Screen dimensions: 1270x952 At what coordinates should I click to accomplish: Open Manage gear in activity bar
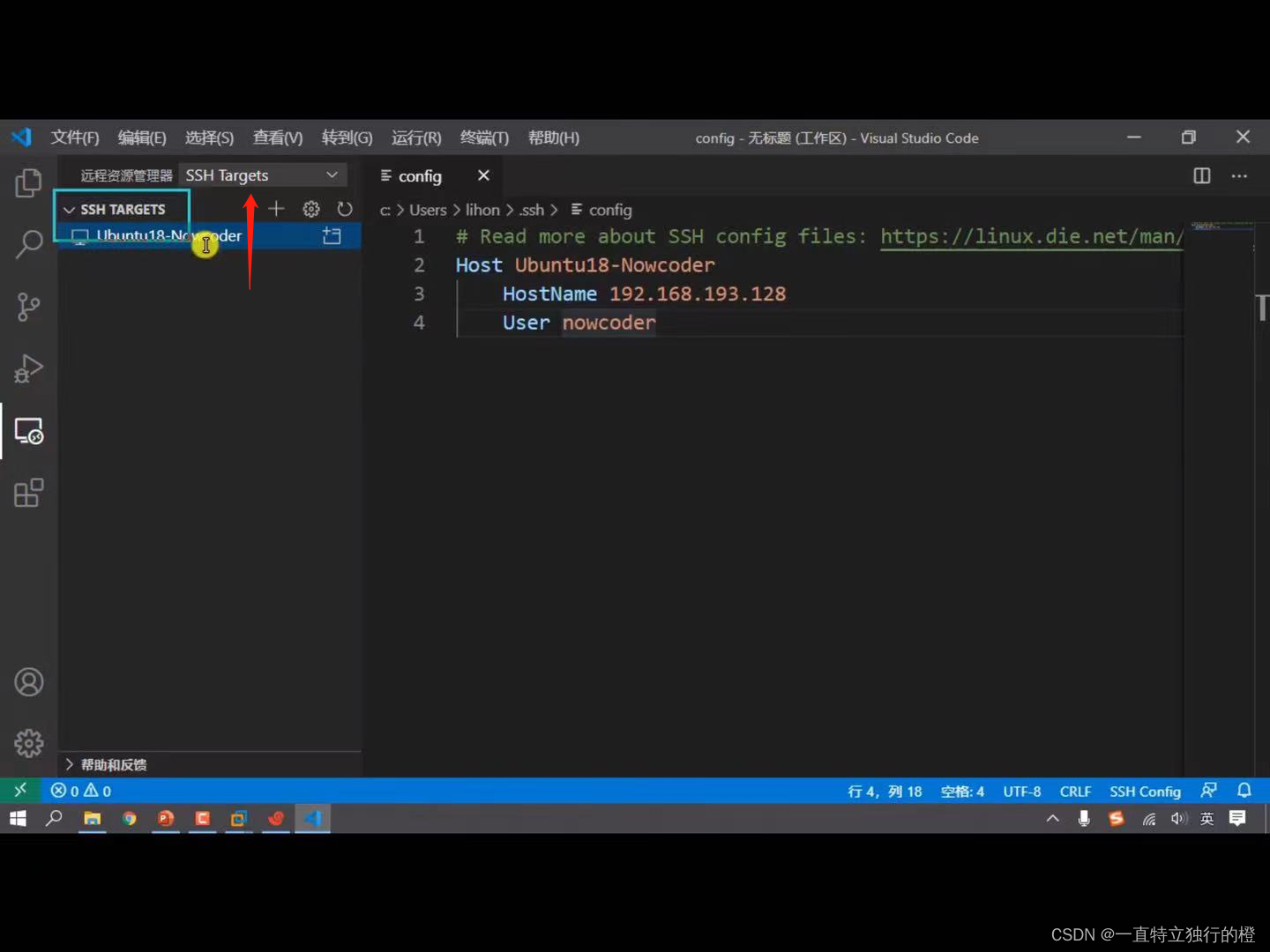pos(28,743)
